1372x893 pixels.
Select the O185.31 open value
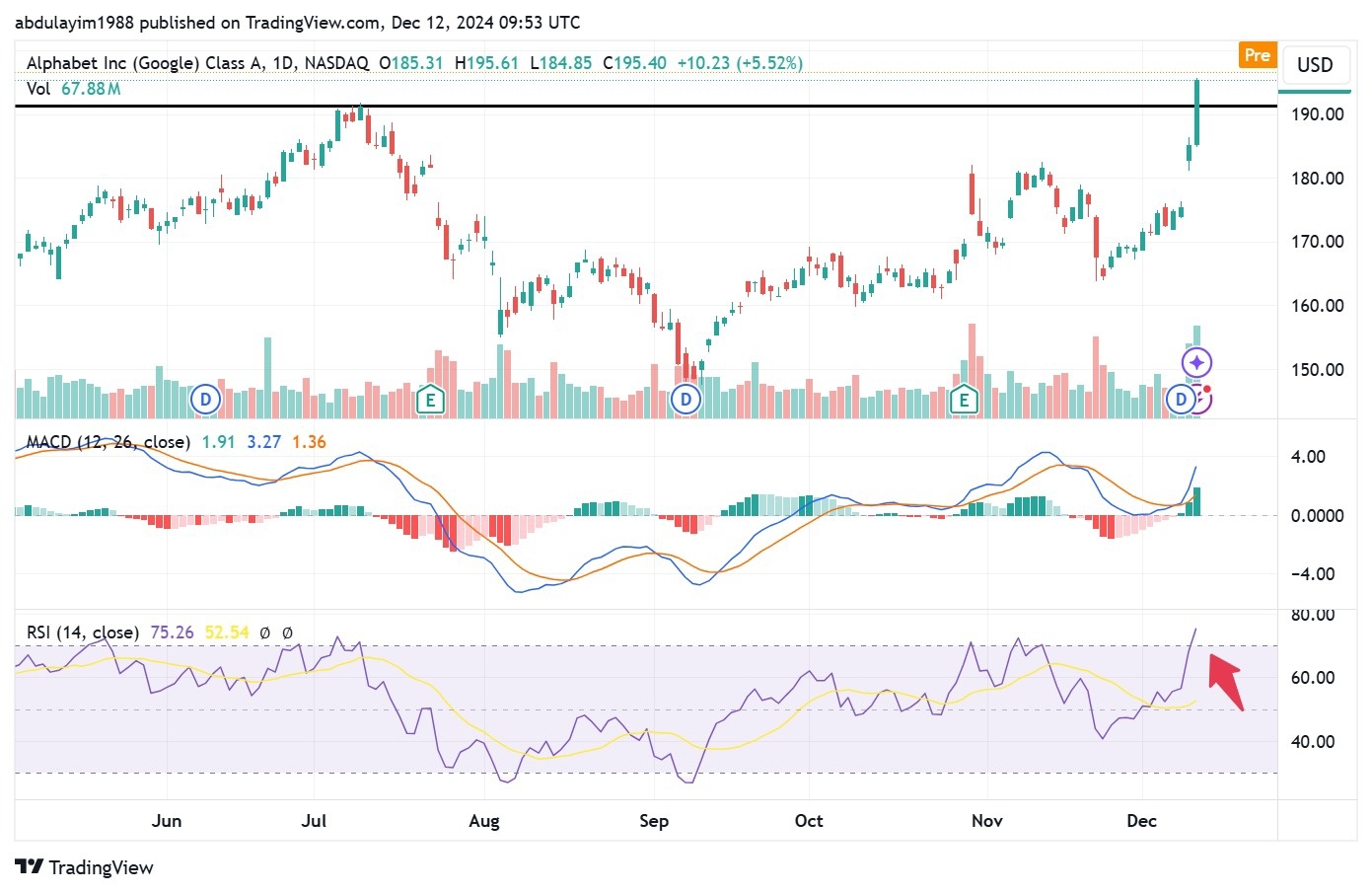pyautogui.click(x=411, y=63)
